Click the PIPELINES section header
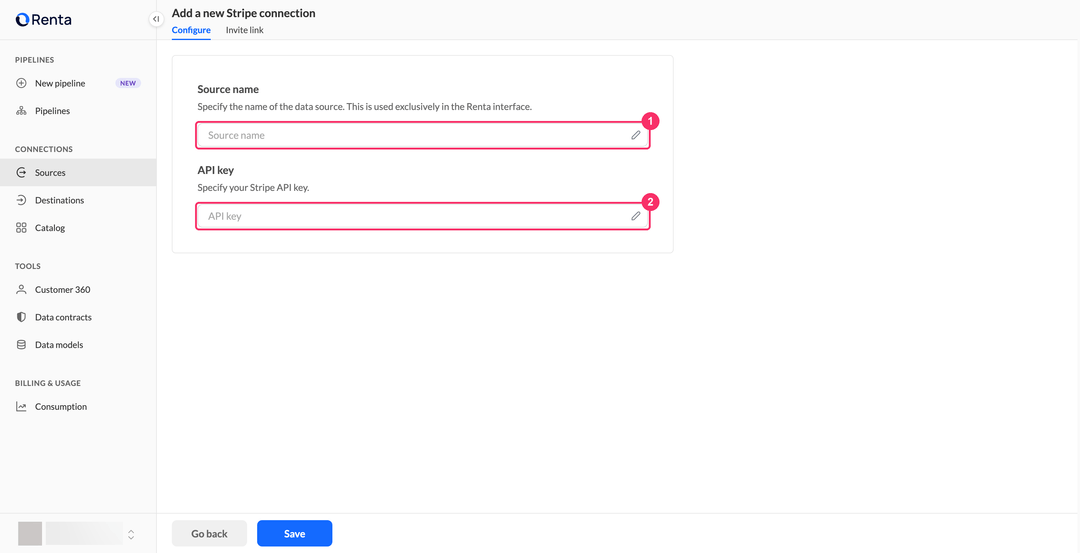Image resolution: width=1080 pixels, height=553 pixels. coord(34,60)
